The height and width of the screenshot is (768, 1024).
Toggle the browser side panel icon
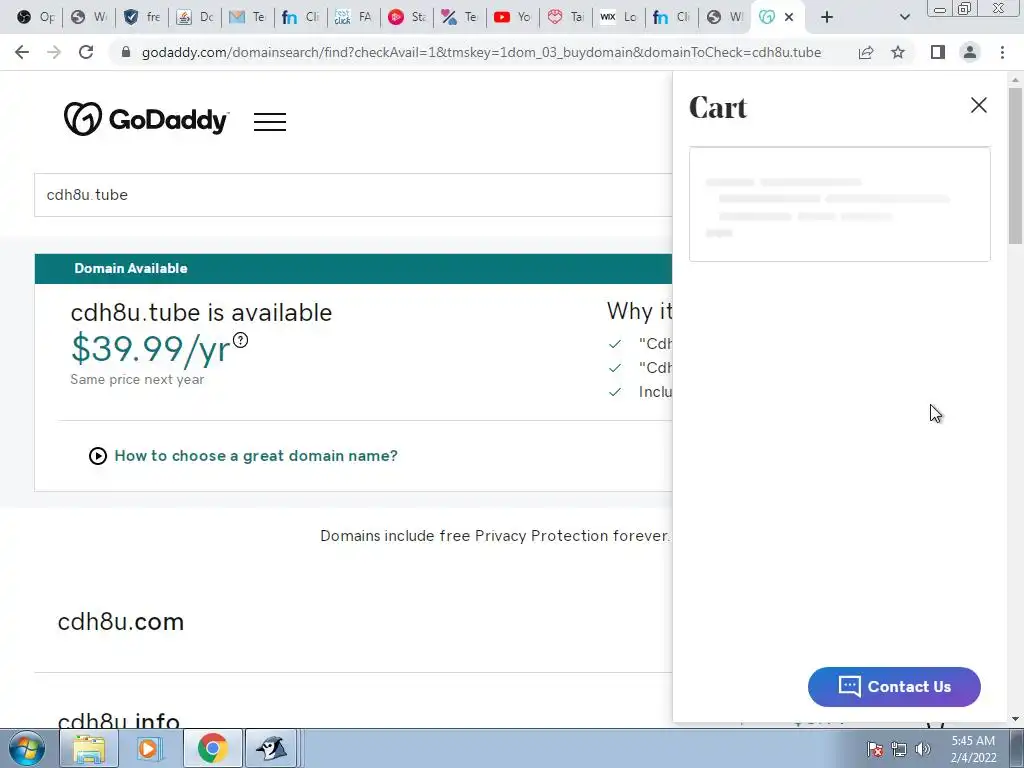938,52
